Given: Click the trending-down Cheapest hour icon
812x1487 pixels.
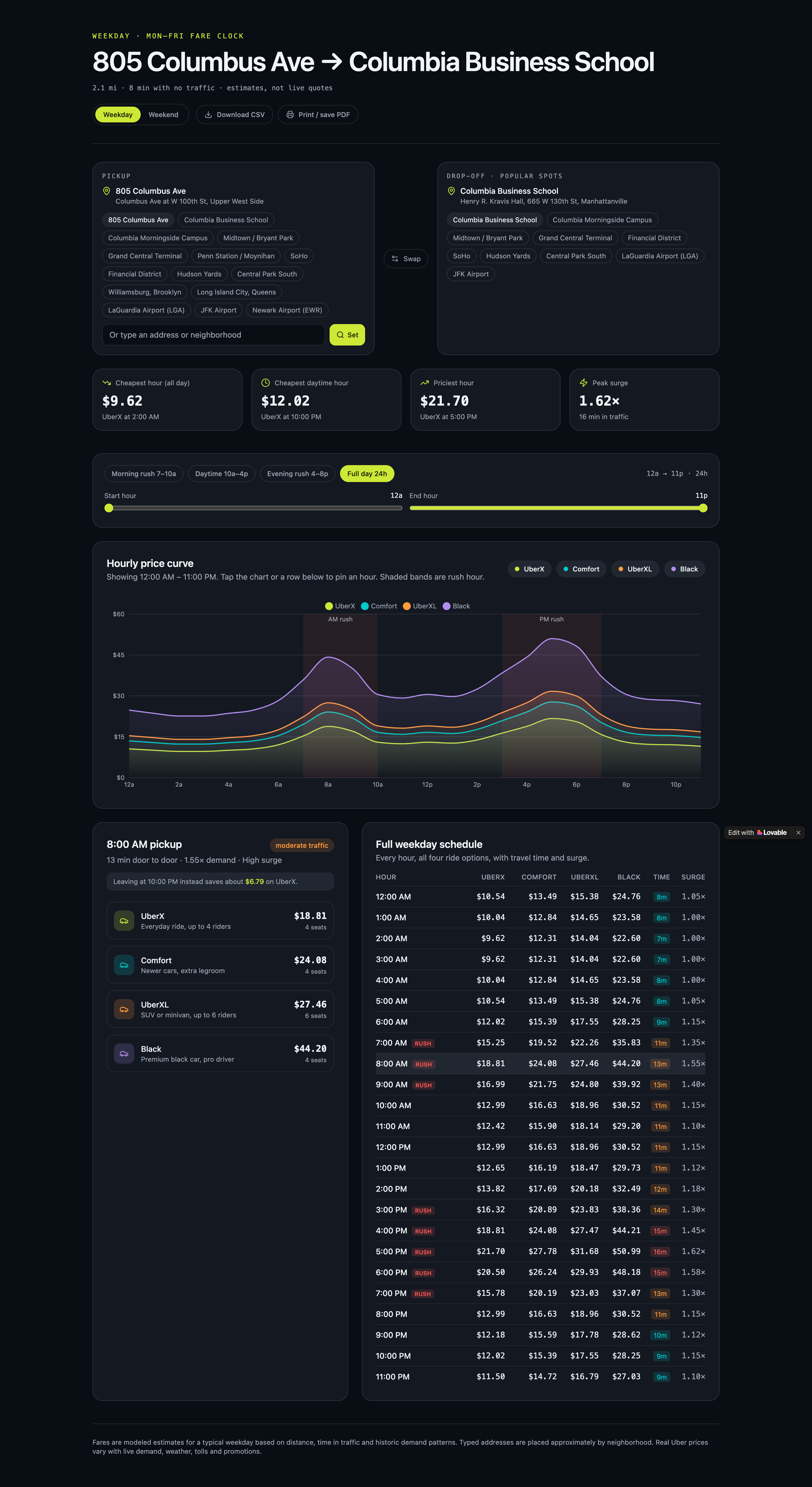Looking at the screenshot, I should tap(107, 383).
